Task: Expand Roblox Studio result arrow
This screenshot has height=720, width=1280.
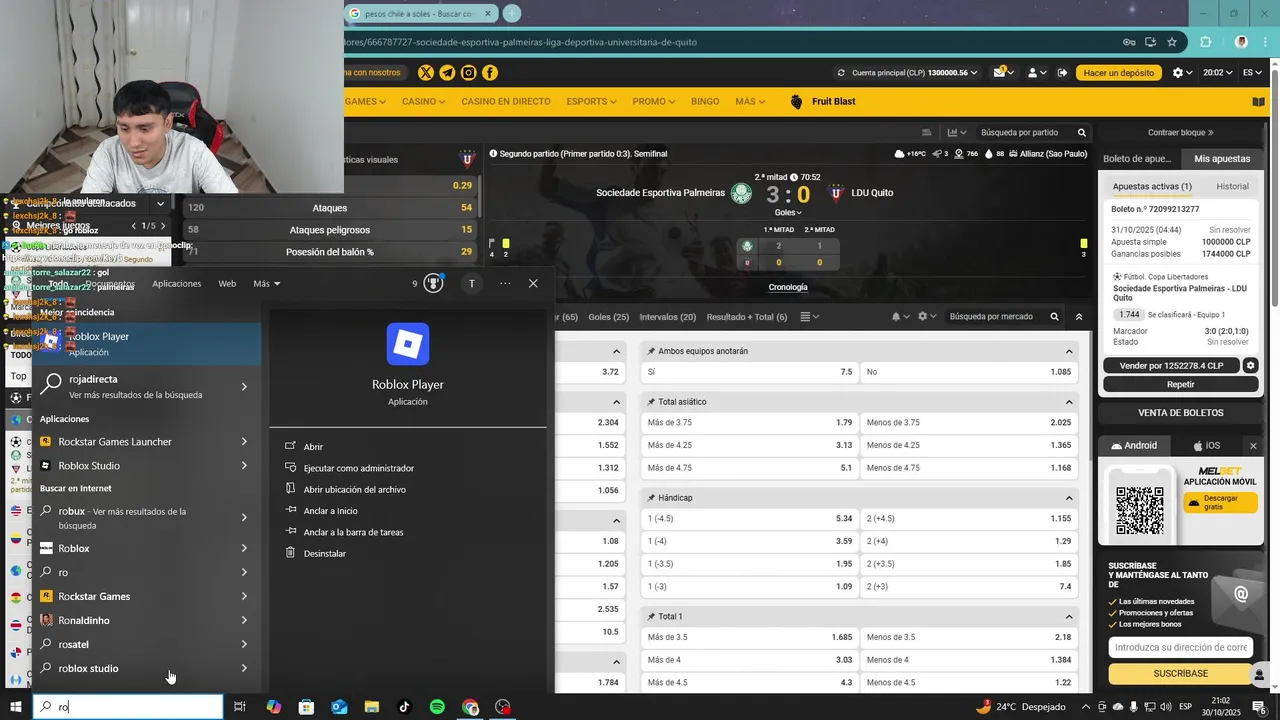Action: [x=244, y=465]
